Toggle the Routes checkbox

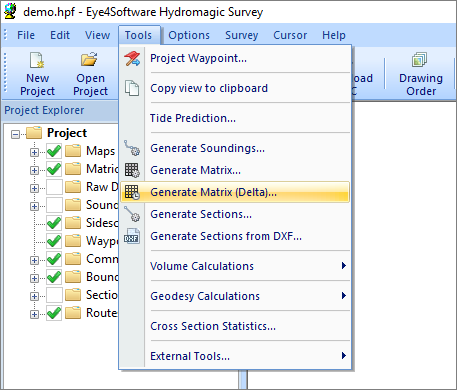pos(54,313)
